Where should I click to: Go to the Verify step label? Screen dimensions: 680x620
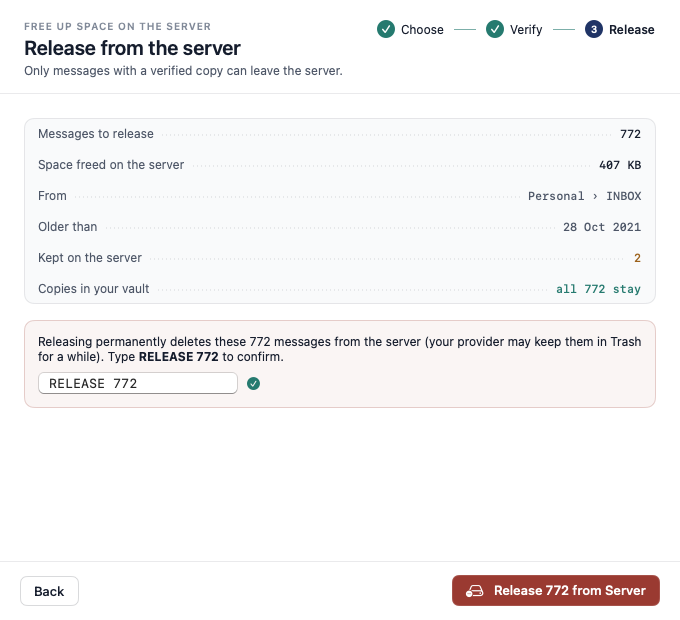pyautogui.click(x=526, y=29)
